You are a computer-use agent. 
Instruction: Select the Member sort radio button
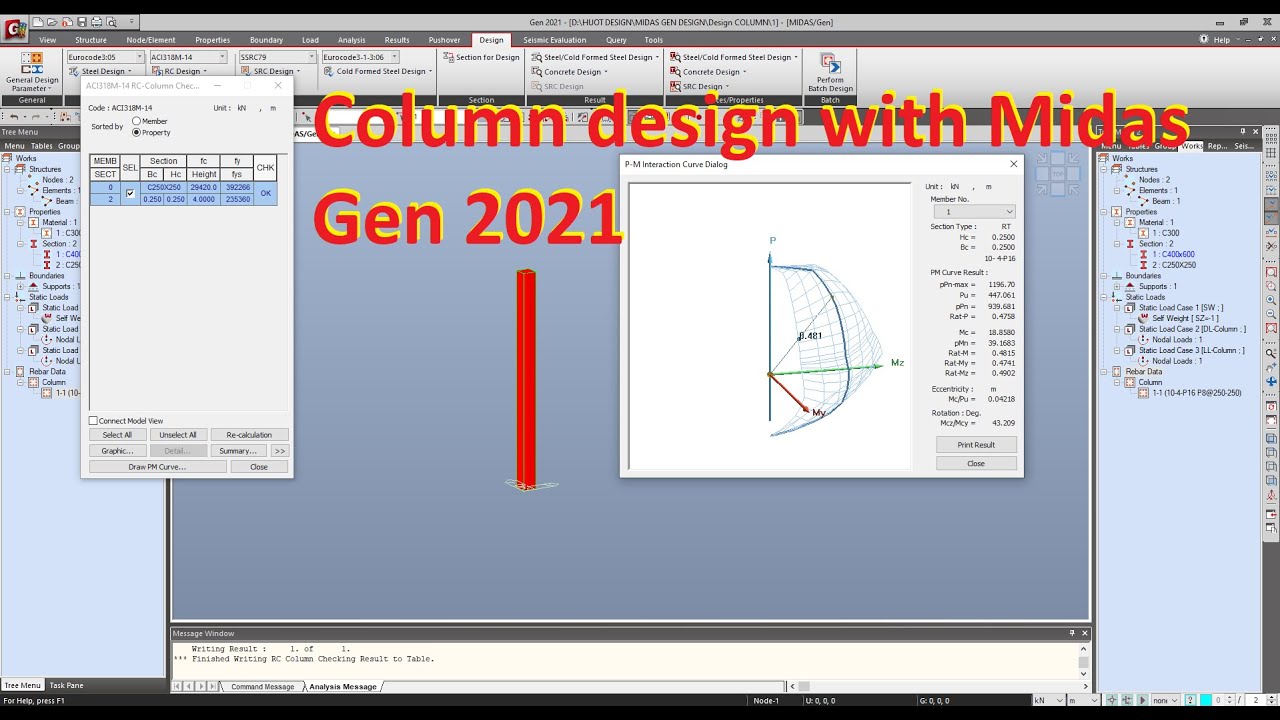click(x=137, y=121)
